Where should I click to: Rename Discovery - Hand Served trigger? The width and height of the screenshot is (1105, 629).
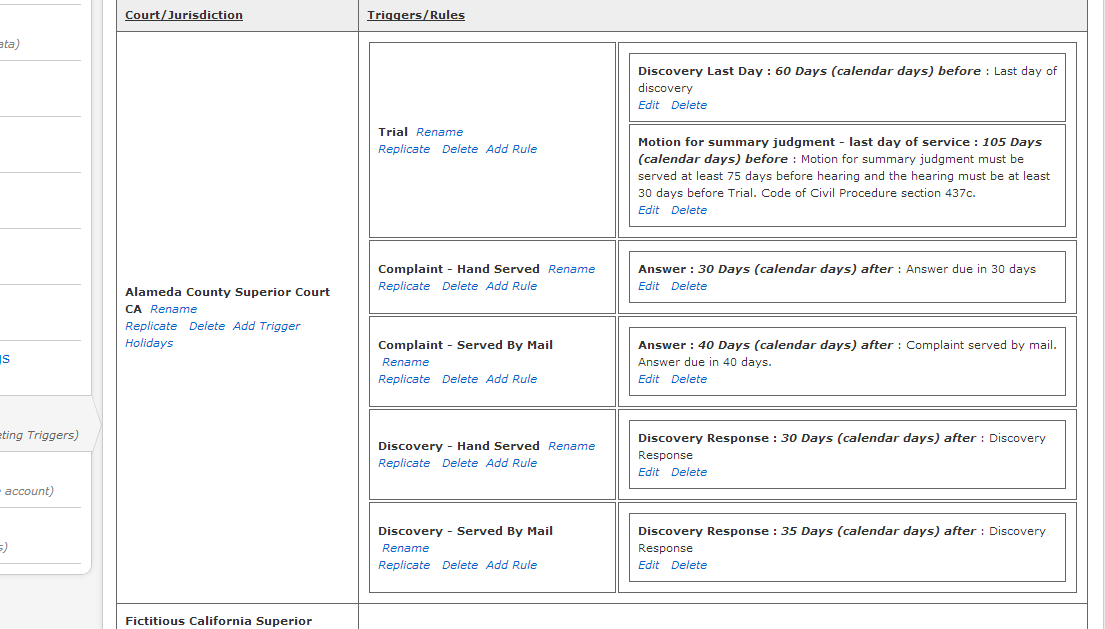pos(572,446)
